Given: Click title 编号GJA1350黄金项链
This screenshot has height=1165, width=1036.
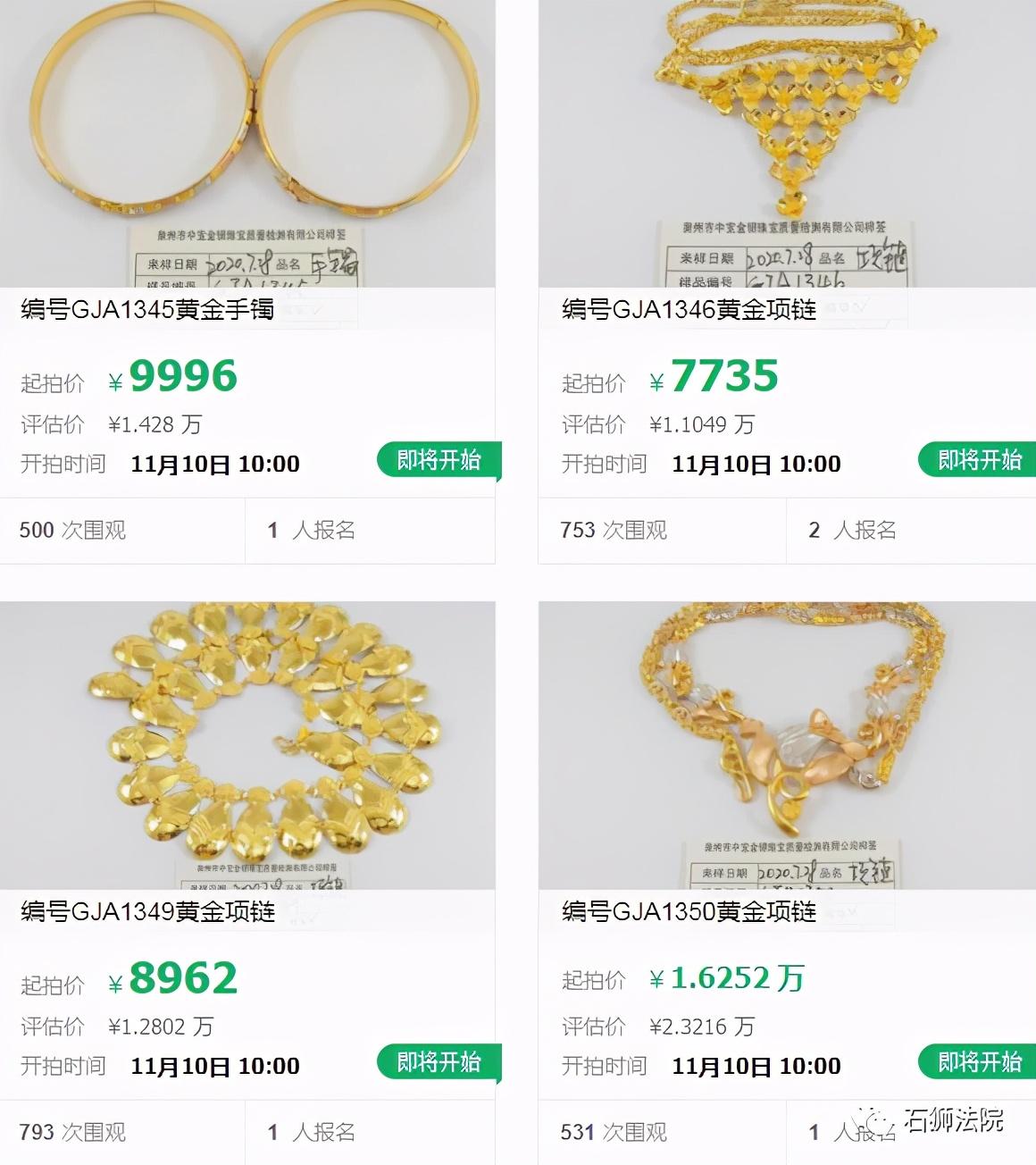Looking at the screenshot, I should click(x=689, y=912).
